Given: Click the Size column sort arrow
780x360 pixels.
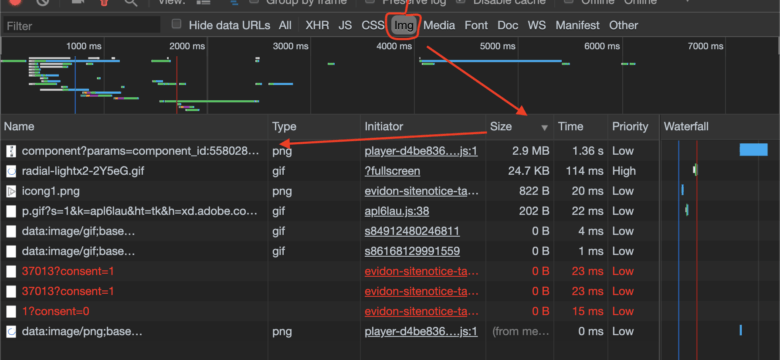Looking at the screenshot, I should (x=544, y=128).
